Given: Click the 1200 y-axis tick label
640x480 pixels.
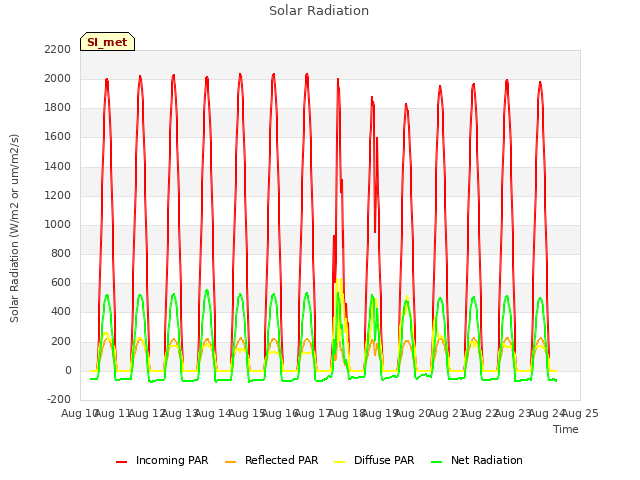Looking at the screenshot, I should point(58,196).
